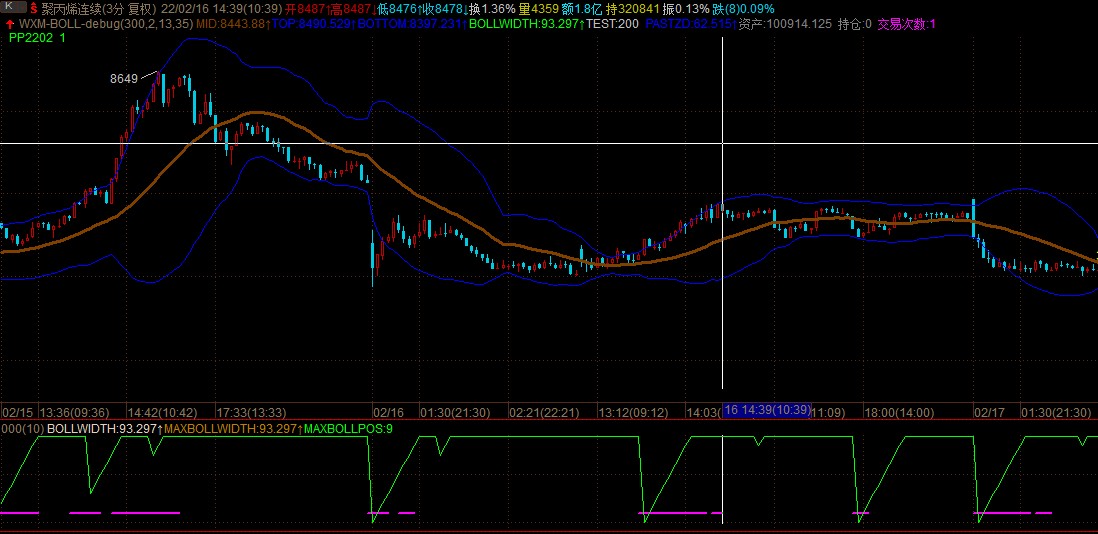
Task: Click the highlighted 16 14:39(10:39) cursor time label
Action: point(767,410)
